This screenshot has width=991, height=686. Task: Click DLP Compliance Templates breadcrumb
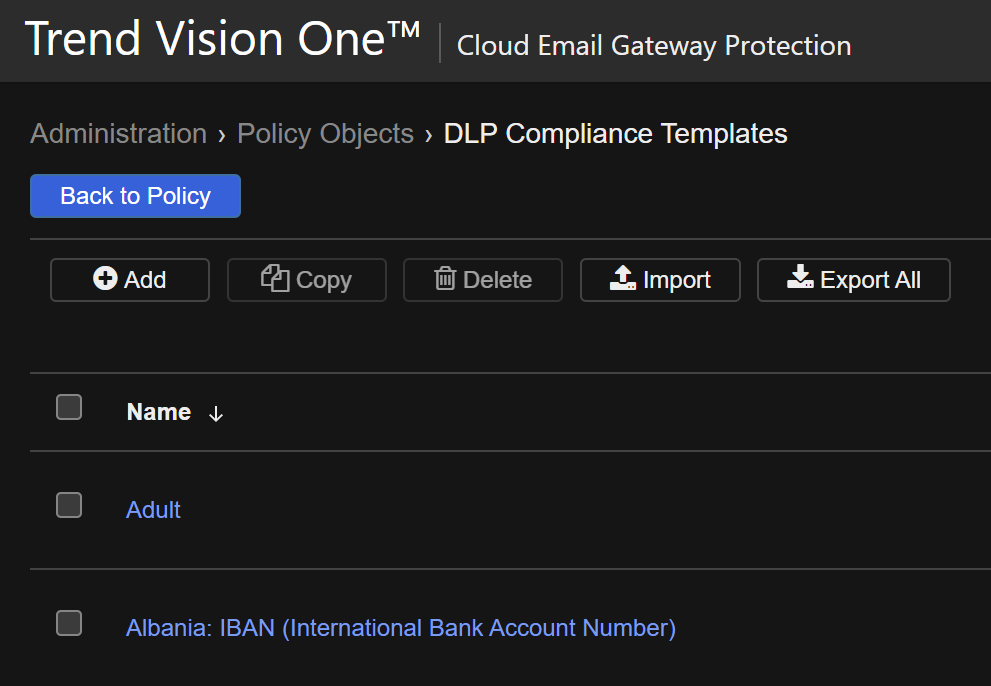pyautogui.click(x=615, y=134)
